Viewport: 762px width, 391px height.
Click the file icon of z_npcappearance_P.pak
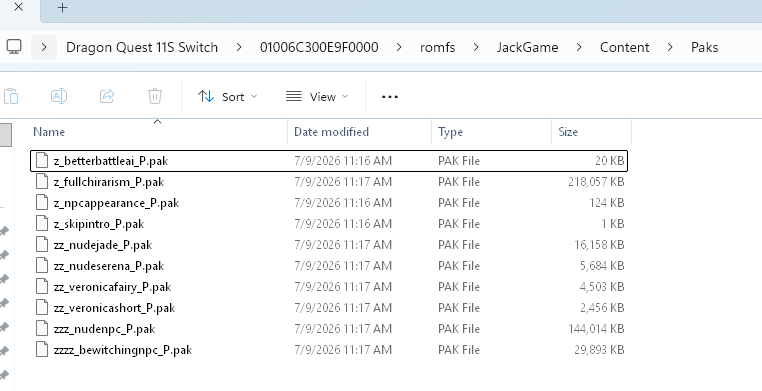[42, 203]
